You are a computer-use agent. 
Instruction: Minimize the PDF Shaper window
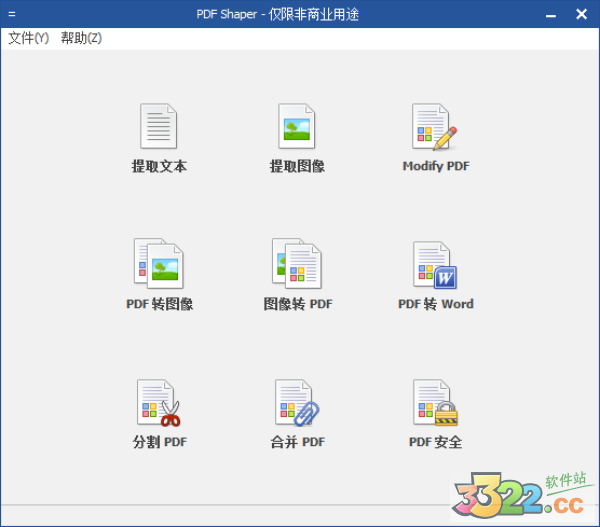click(x=551, y=15)
